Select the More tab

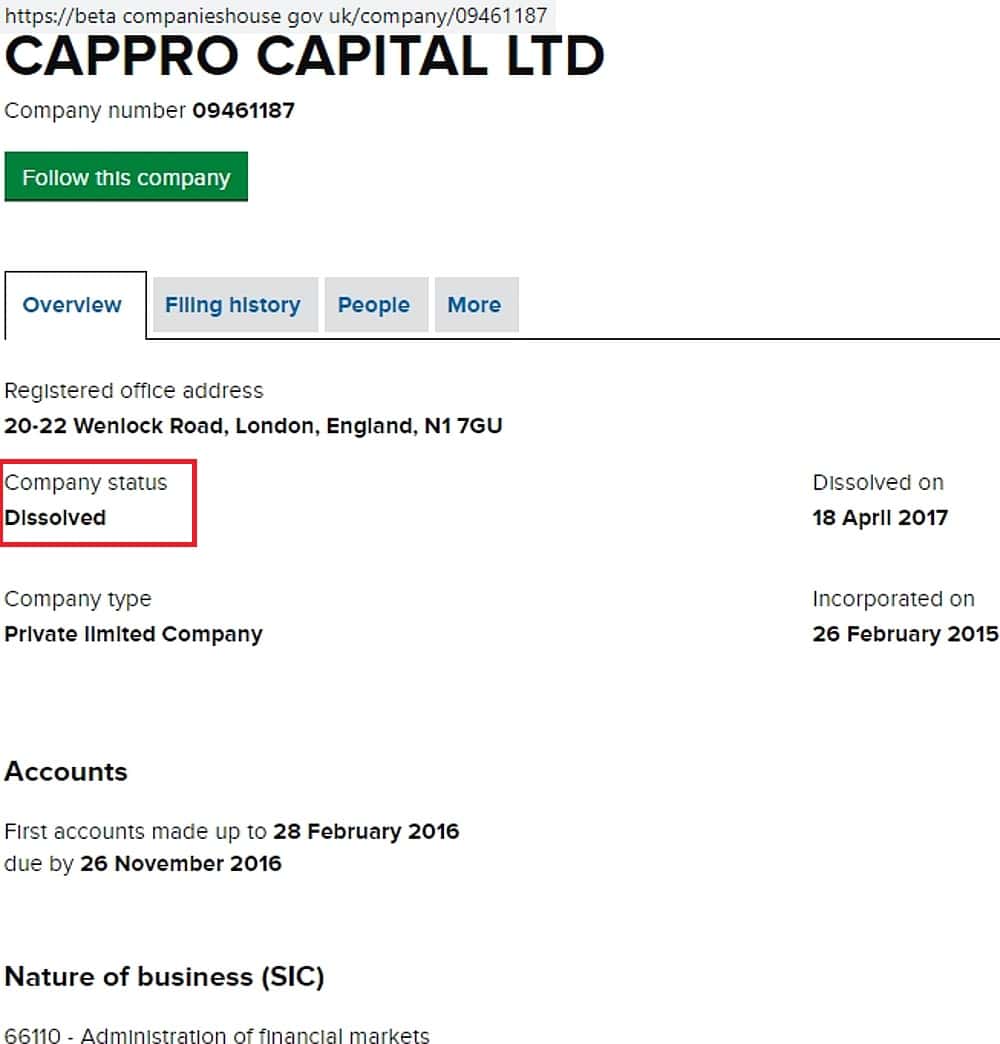474,305
